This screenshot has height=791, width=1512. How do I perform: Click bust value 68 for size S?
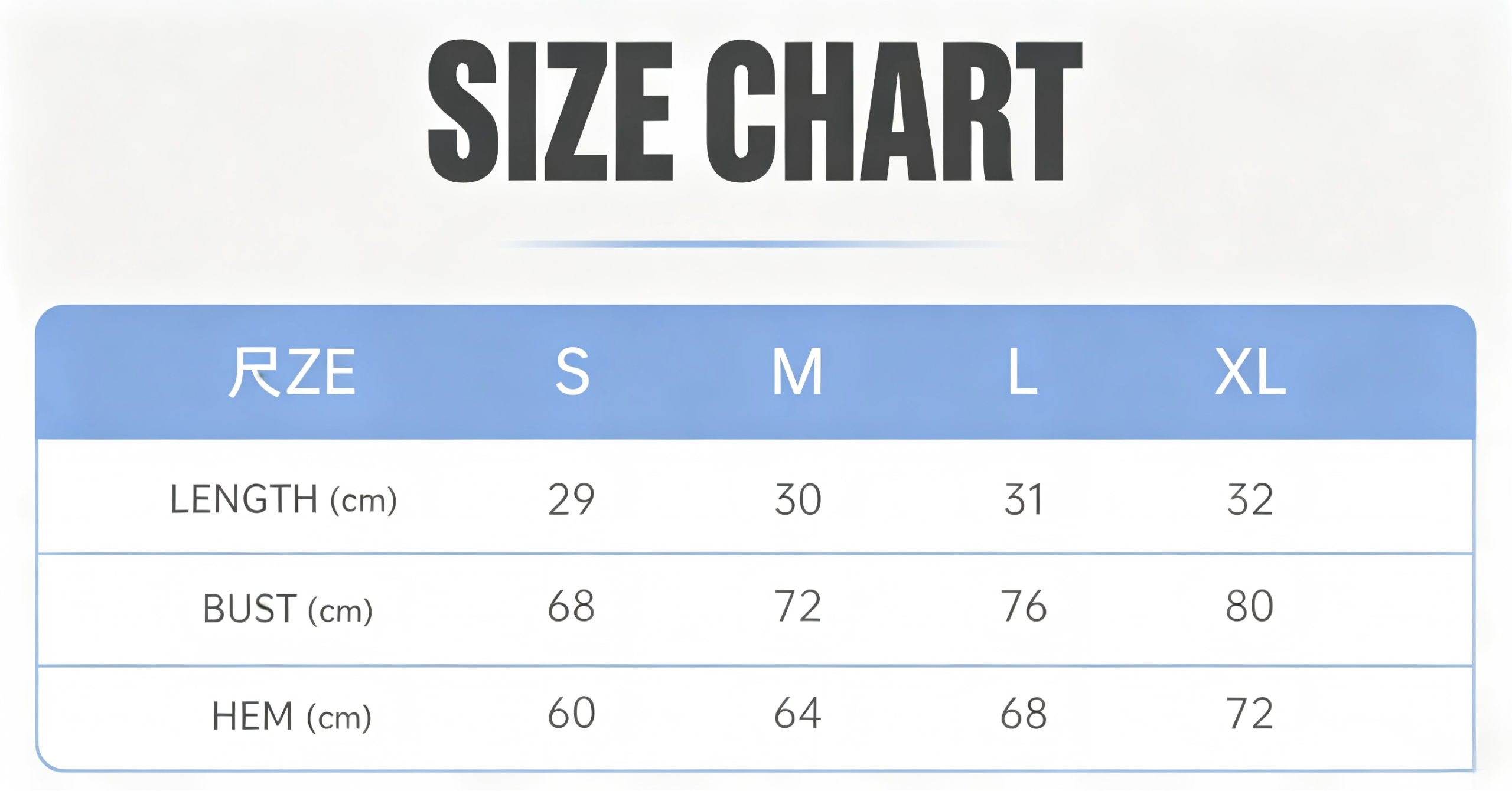(571, 606)
